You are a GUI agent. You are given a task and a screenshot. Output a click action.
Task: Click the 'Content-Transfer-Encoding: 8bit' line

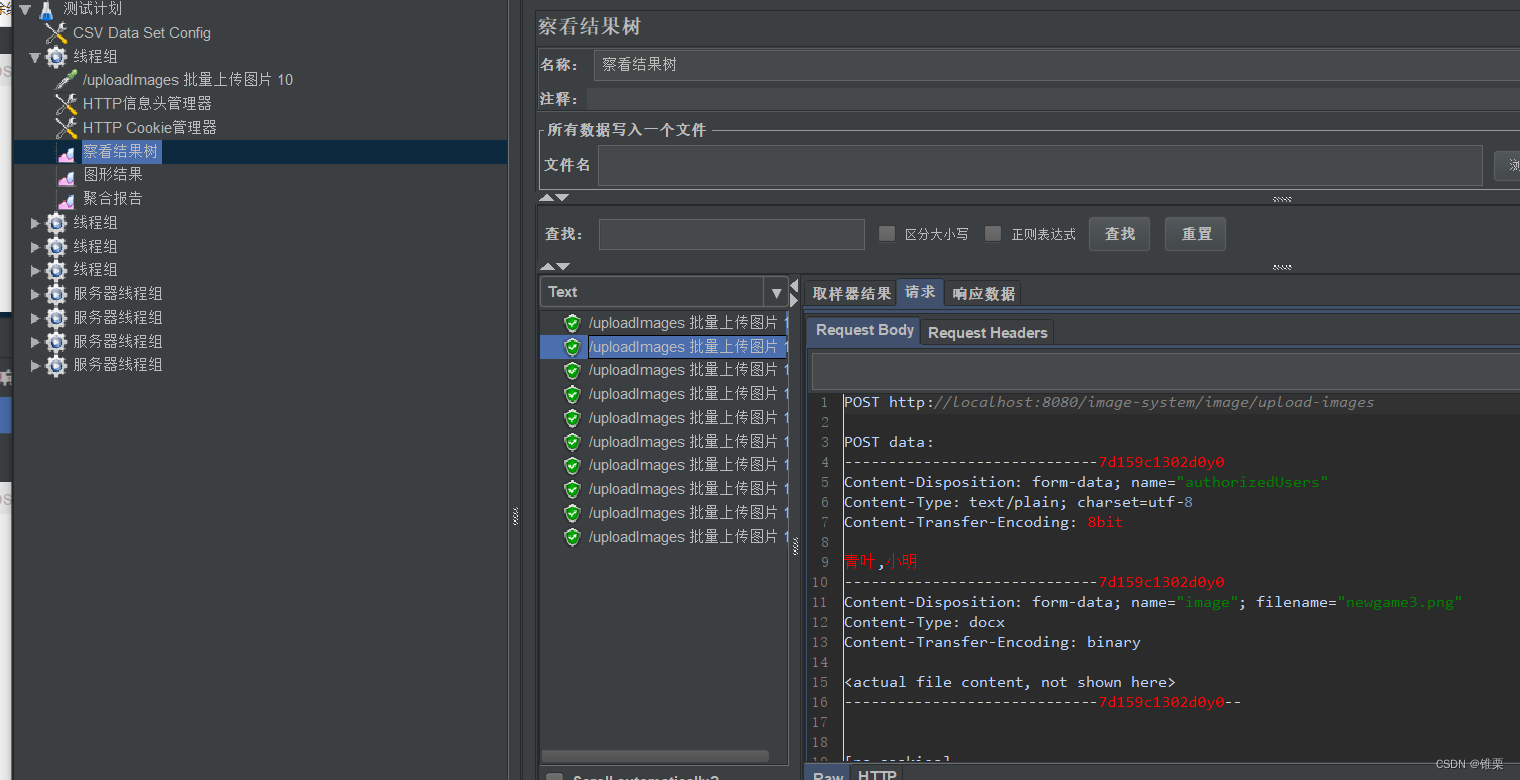click(983, 522)
